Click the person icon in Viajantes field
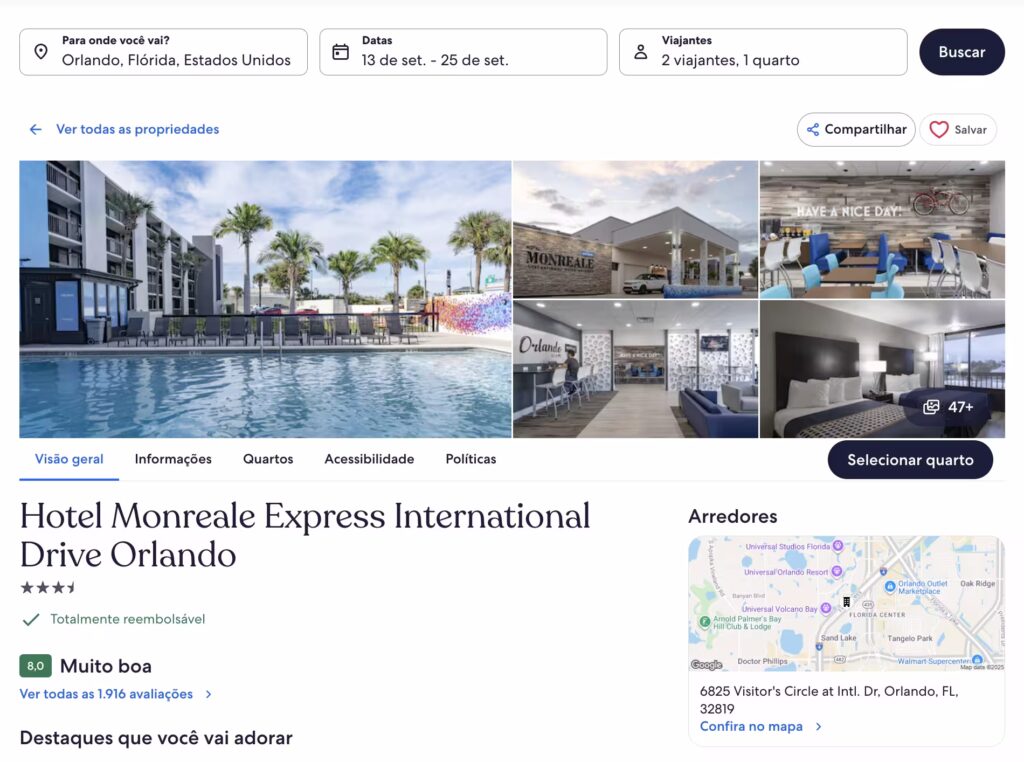 point(641,52)
